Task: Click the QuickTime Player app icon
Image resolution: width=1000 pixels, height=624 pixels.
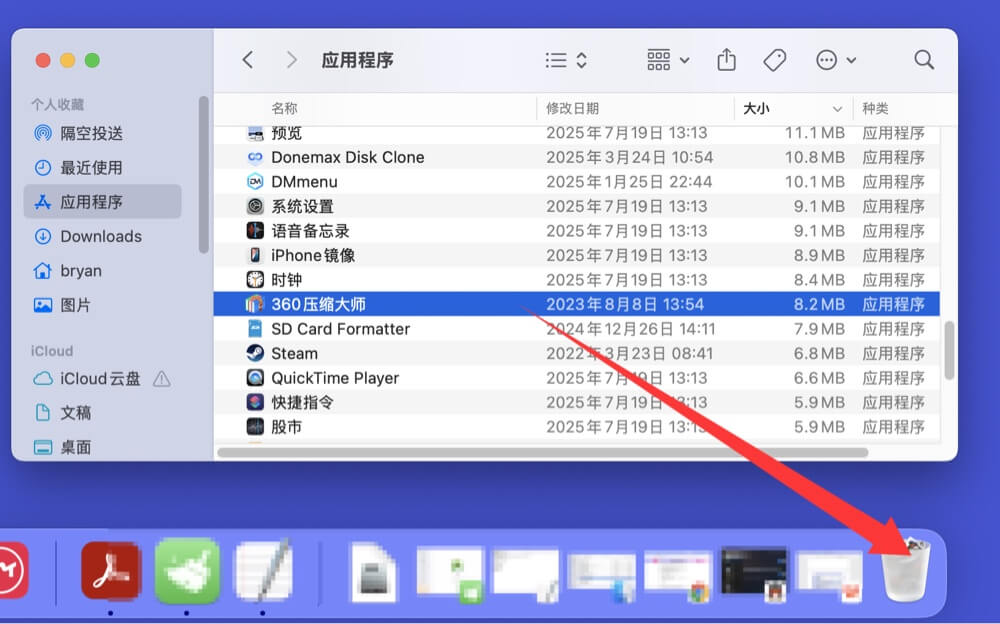Action: (x=255, y=378)
